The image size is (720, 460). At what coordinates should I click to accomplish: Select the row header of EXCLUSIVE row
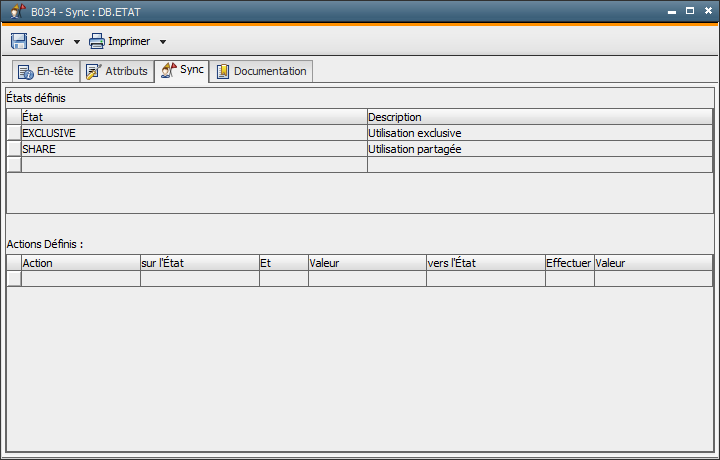coord(13,133)
